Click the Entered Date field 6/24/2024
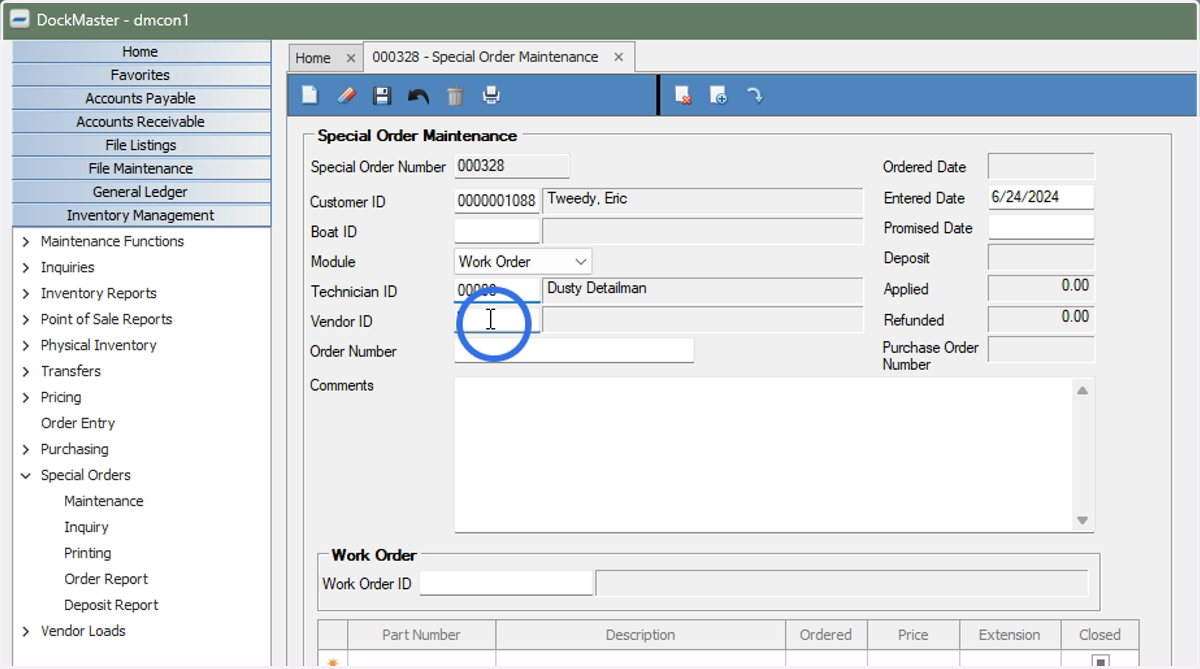The width and height of the screenshot is (1200, 669). [1041, 198]
